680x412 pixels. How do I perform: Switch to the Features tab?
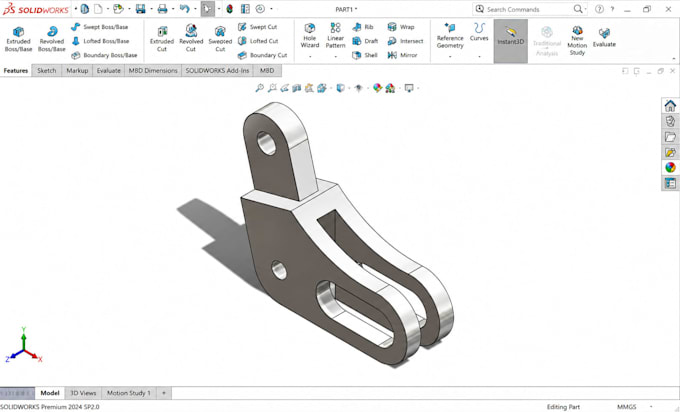click(x=16, y=70)
